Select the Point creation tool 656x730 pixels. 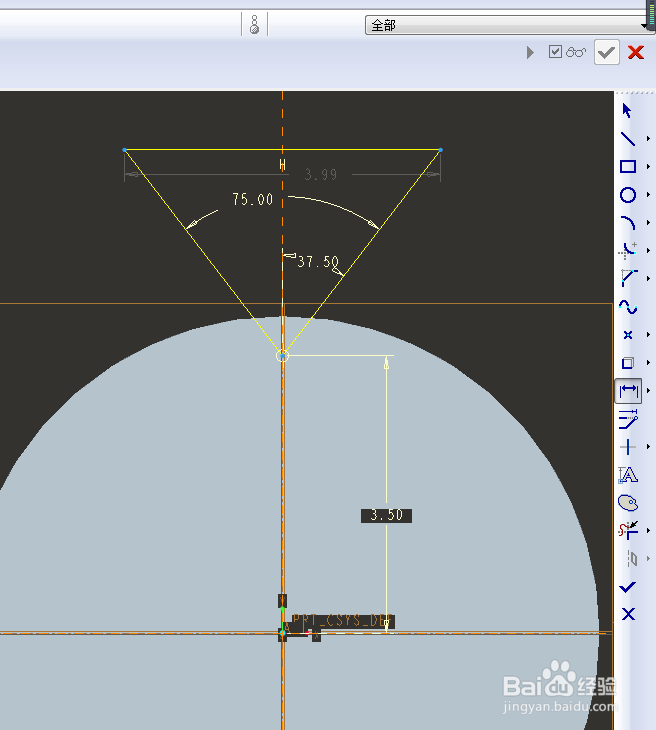[628, 335]
